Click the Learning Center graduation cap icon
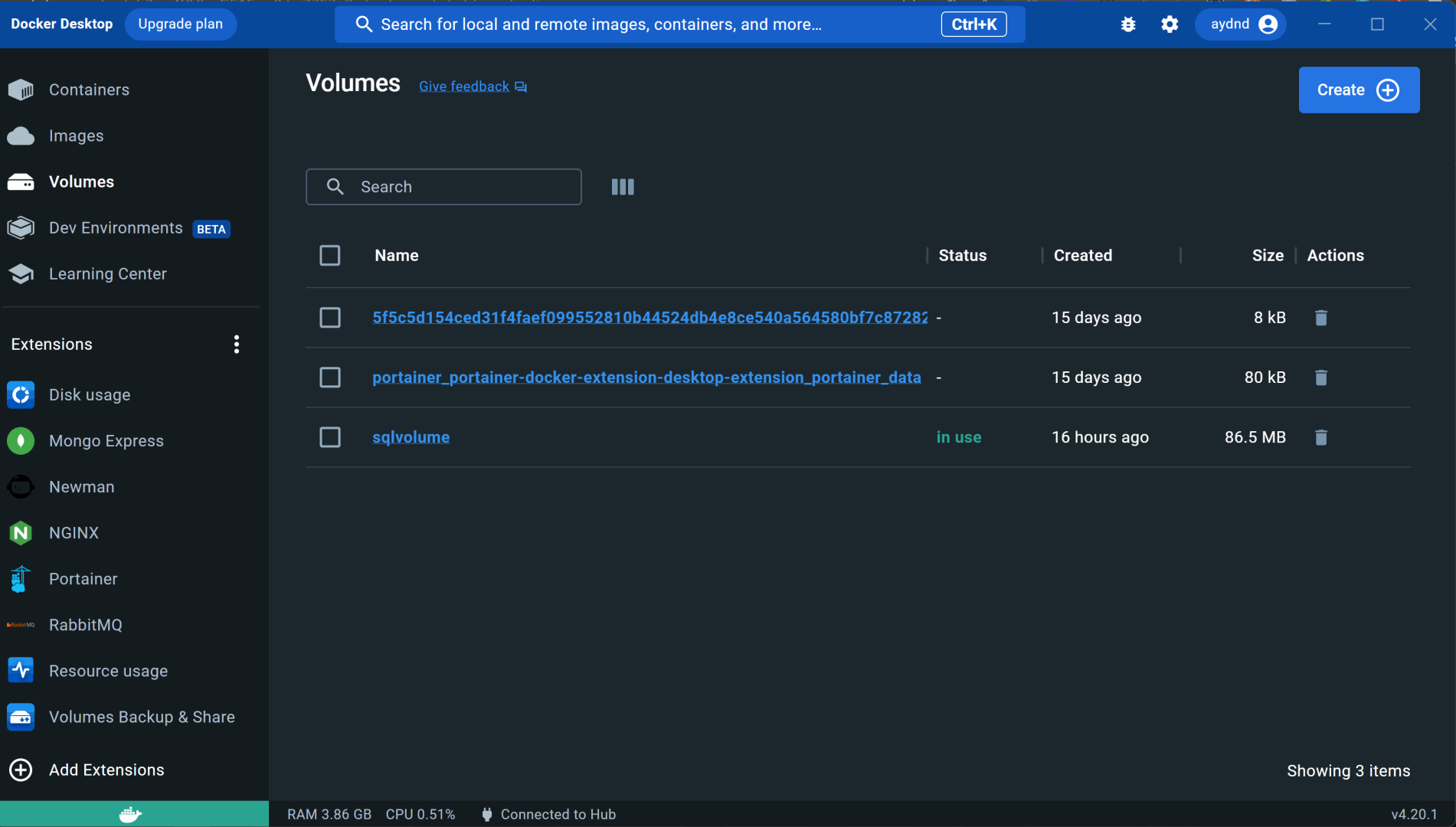Image resolution: width=1456 pixels, height=827 pixels. [21, 273]
